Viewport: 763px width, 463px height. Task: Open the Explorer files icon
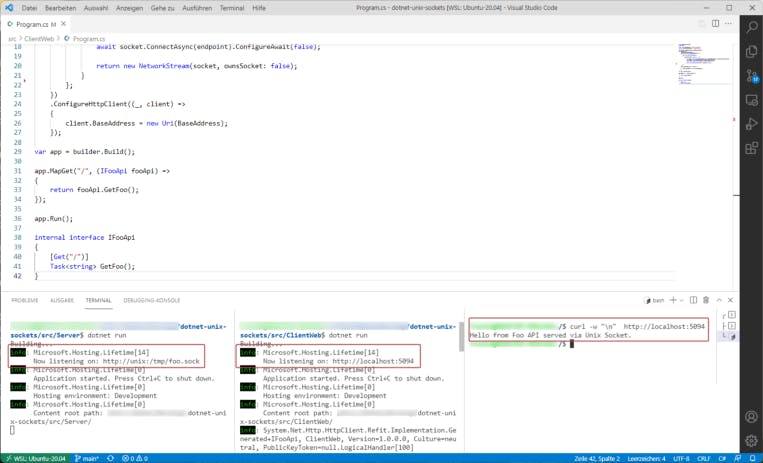tap(752, 51)
